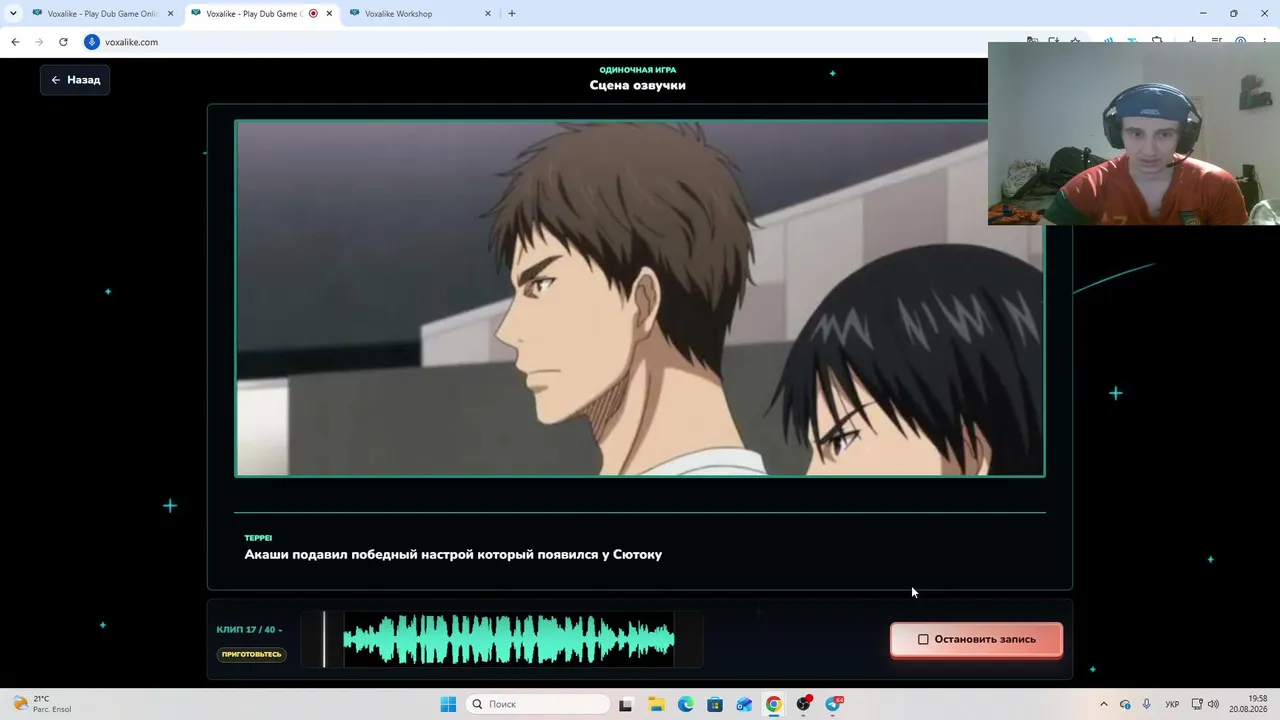Click the audio waveform timeline

point(502,639)
